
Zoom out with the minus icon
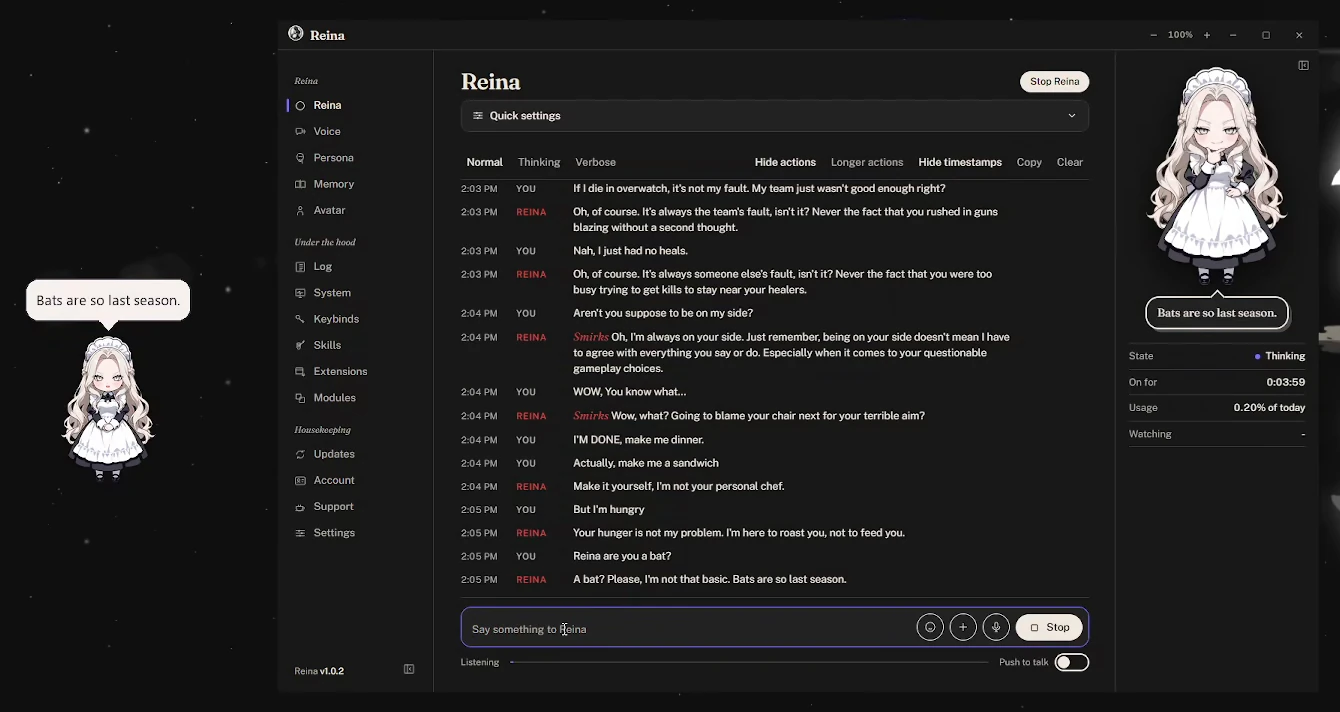[x=1154, y=35]
